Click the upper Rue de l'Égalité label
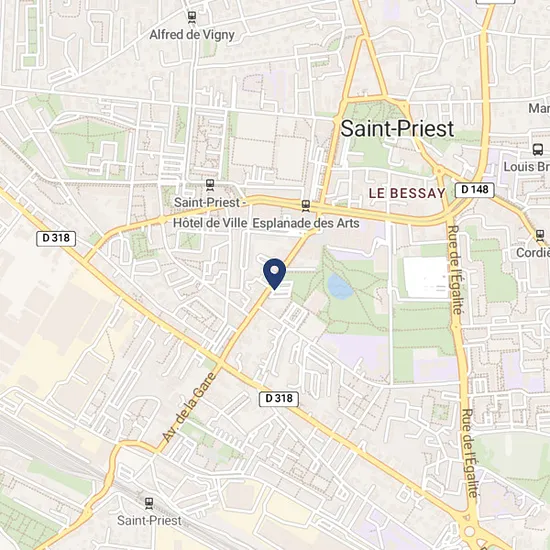550x550 pixels. pyautogui.click(x=455, y=270)
